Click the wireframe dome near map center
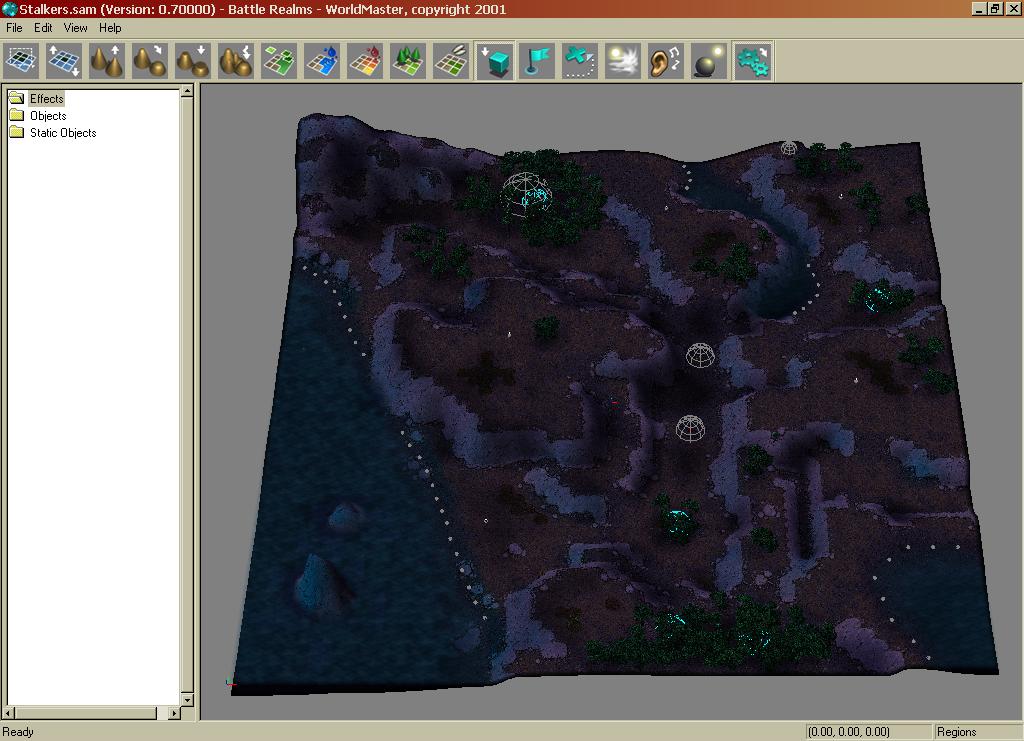 (700, 355)
